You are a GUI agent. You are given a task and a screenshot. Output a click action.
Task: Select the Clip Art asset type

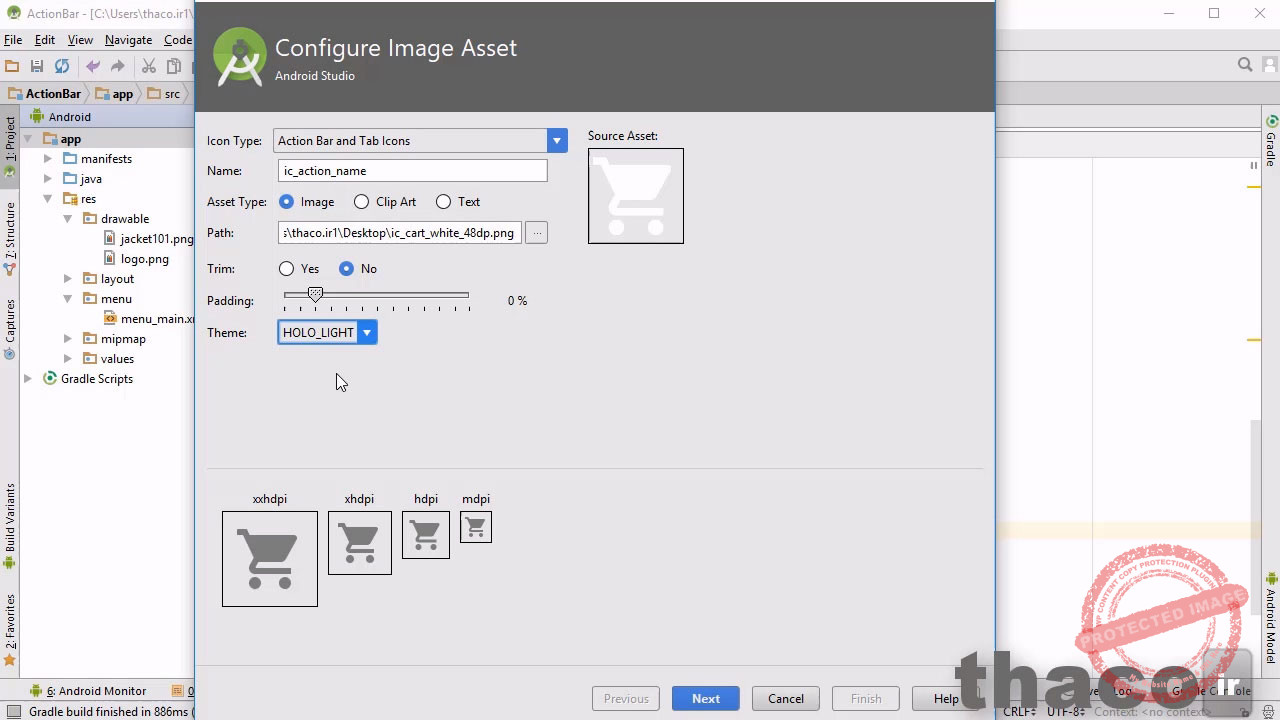[x=362, y=202]
